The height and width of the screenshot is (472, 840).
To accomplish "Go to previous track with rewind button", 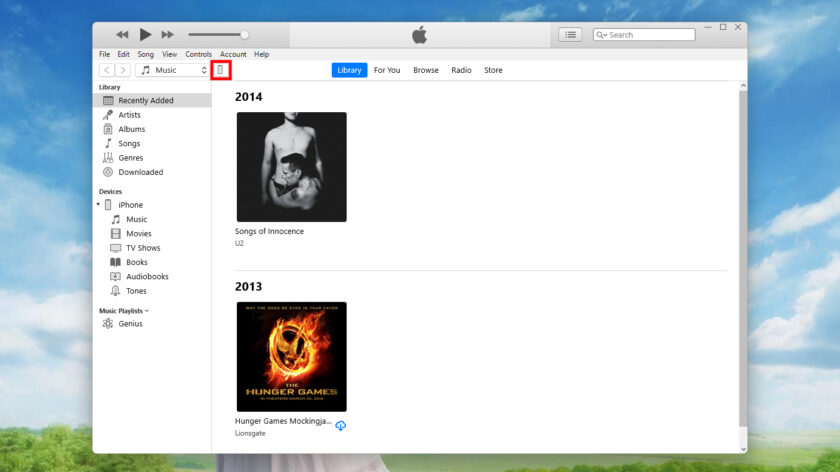I will 122,35.
